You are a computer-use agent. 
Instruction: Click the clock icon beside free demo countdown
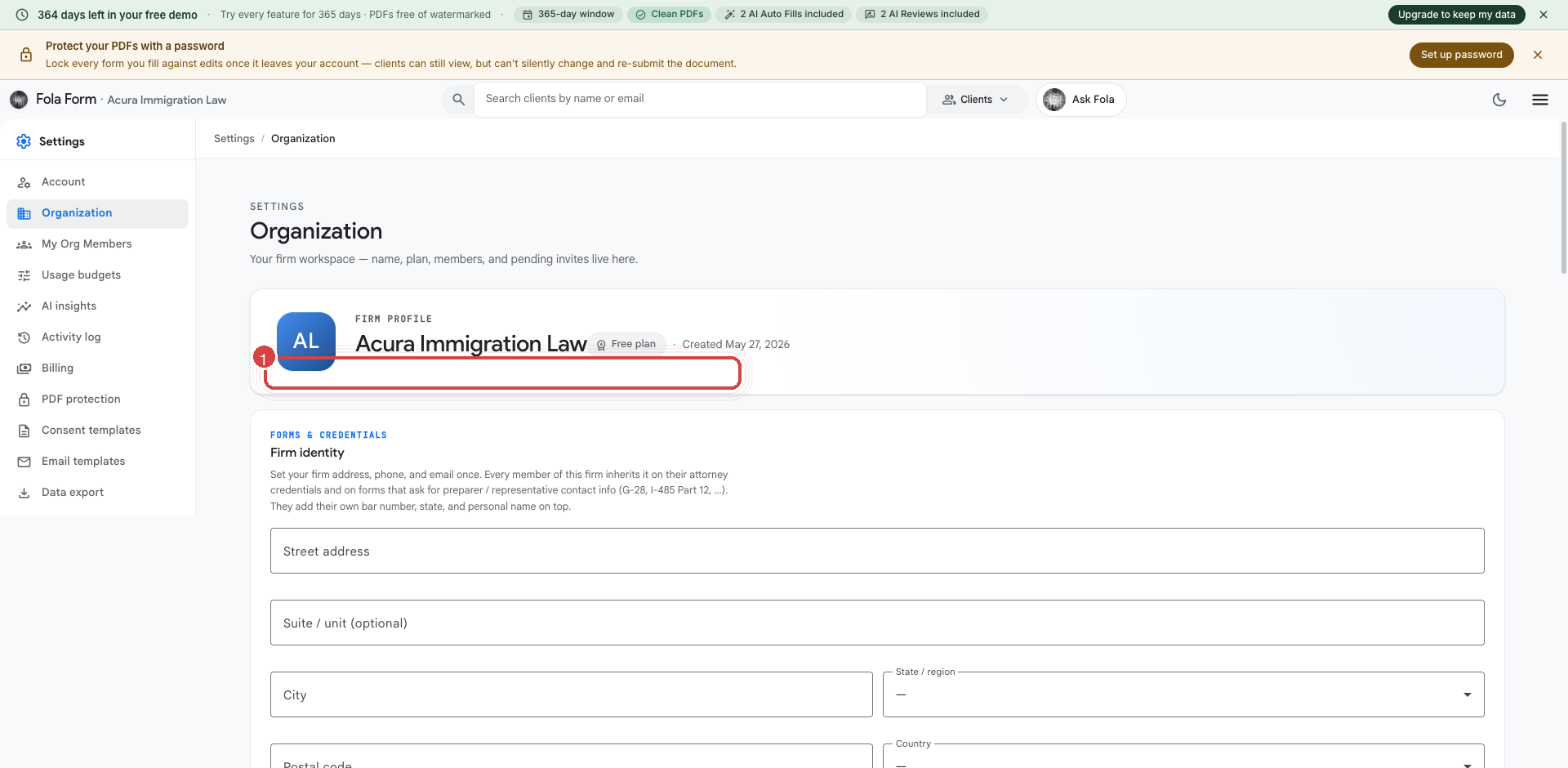tap(22, 15)
